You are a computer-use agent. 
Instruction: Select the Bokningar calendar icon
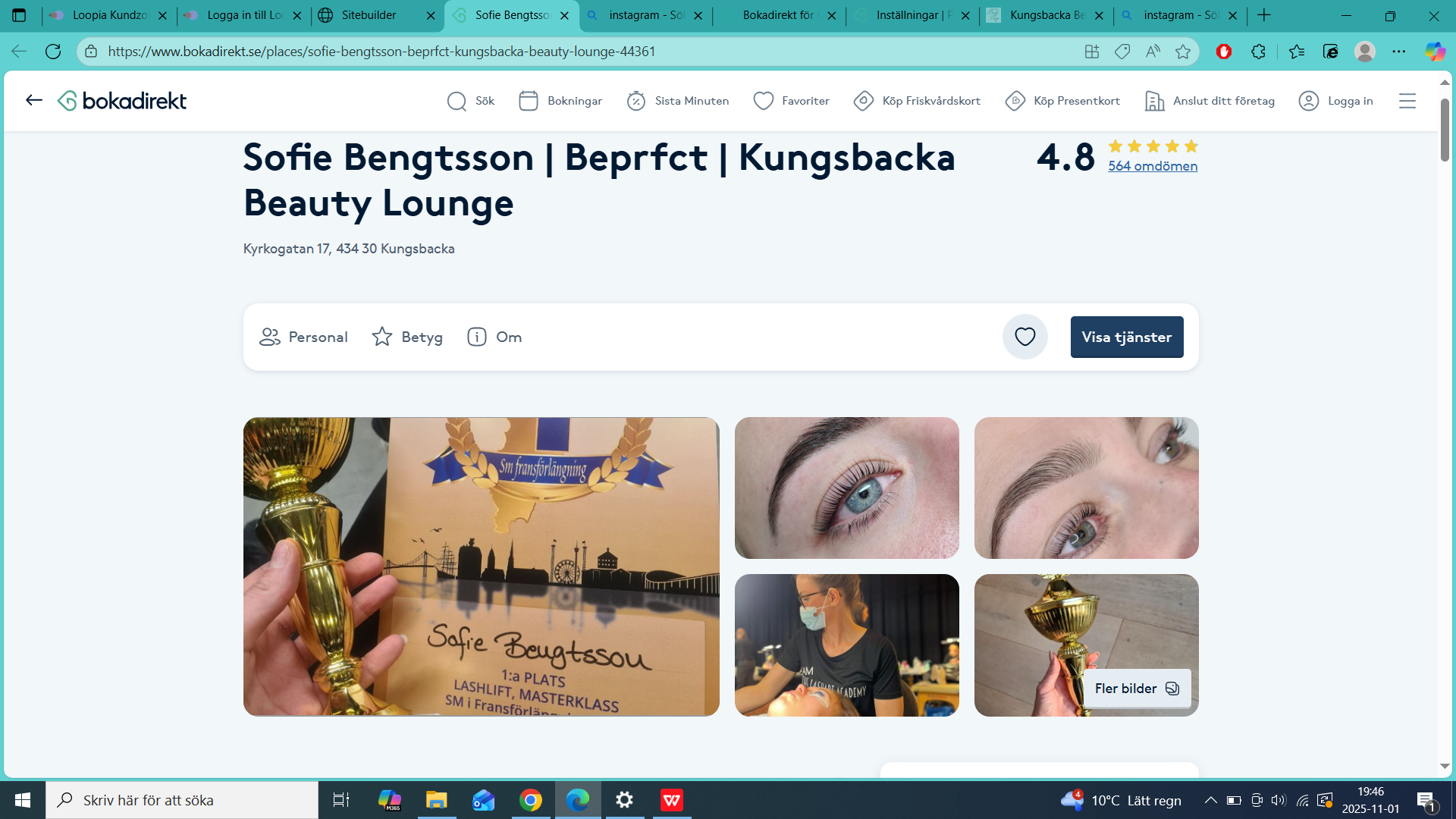point(529,100)
